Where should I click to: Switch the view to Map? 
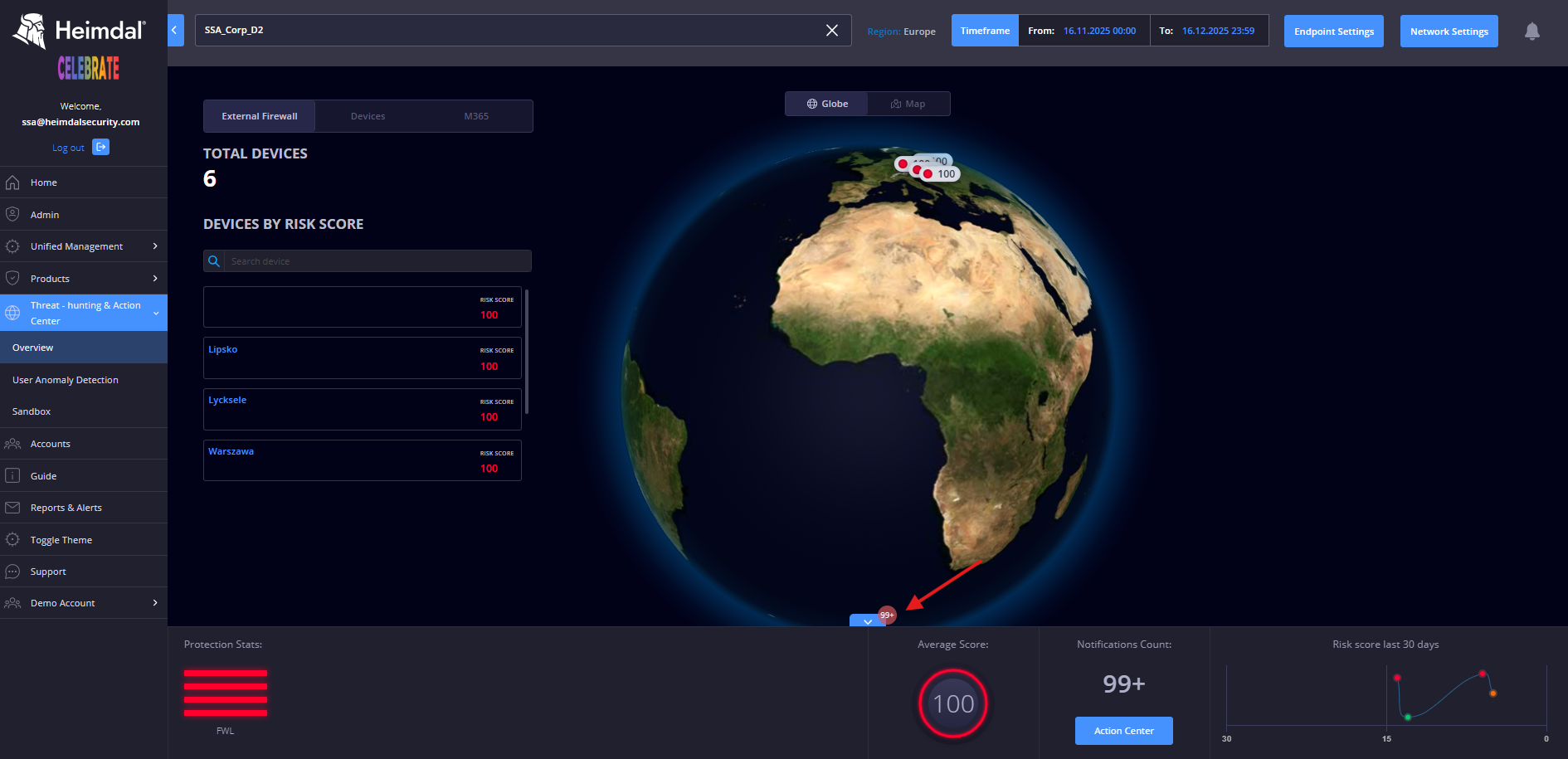908,104
